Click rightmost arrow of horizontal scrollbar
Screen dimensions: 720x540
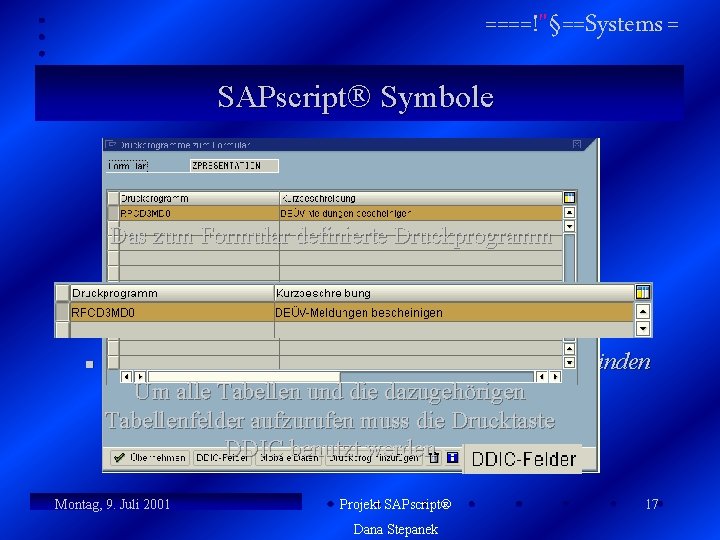(556, 377)
